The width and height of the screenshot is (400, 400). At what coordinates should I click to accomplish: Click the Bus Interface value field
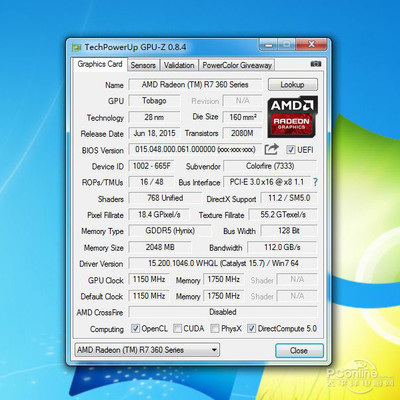click(267, 182)
